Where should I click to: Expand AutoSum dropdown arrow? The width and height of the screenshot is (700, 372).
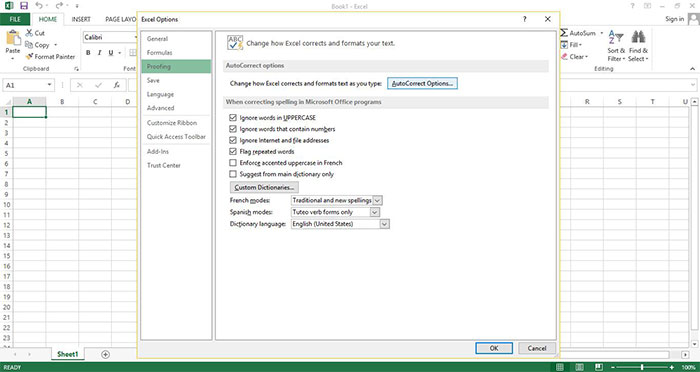[601, 33]
